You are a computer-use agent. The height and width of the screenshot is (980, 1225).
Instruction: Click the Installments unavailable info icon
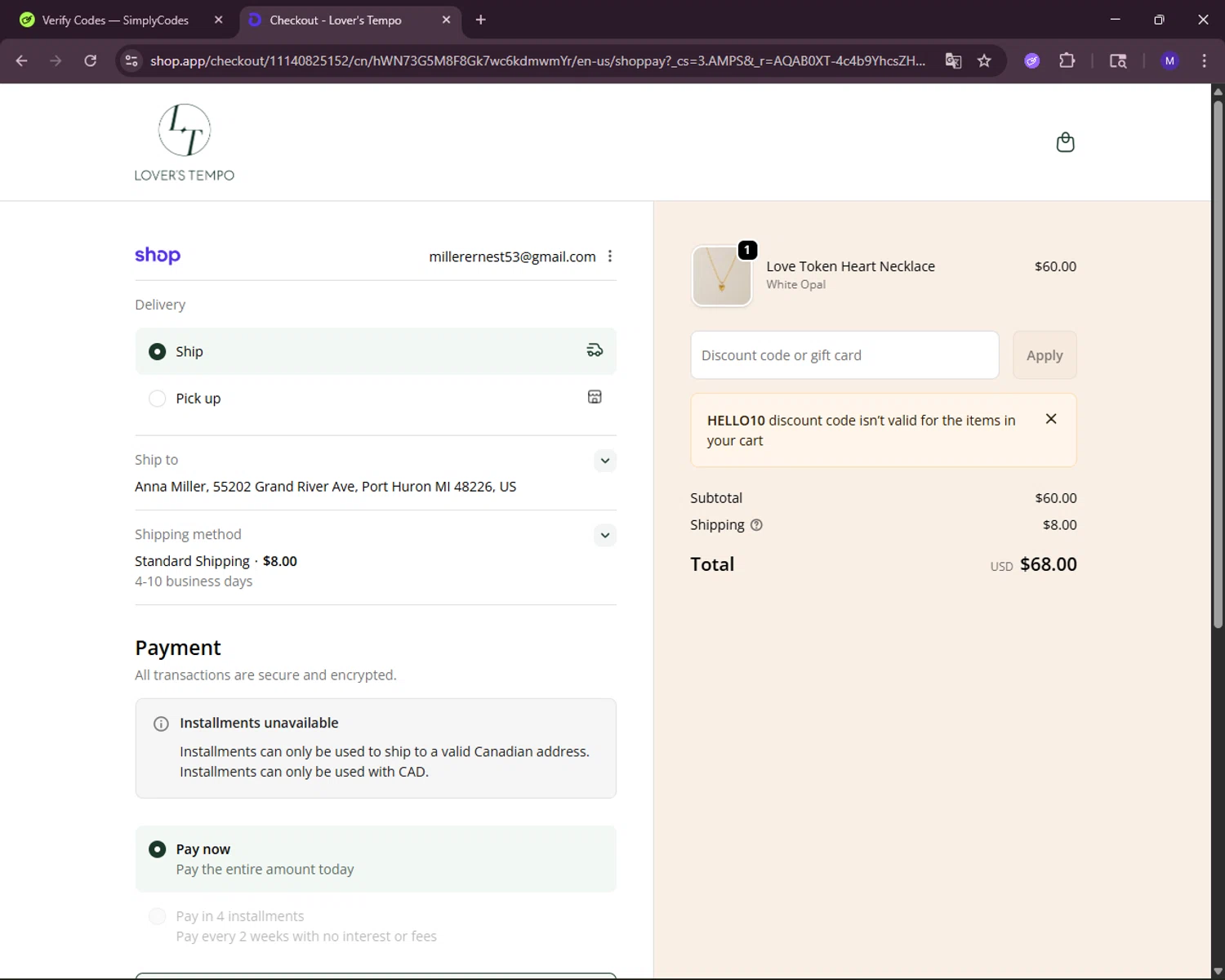point(161,724)
